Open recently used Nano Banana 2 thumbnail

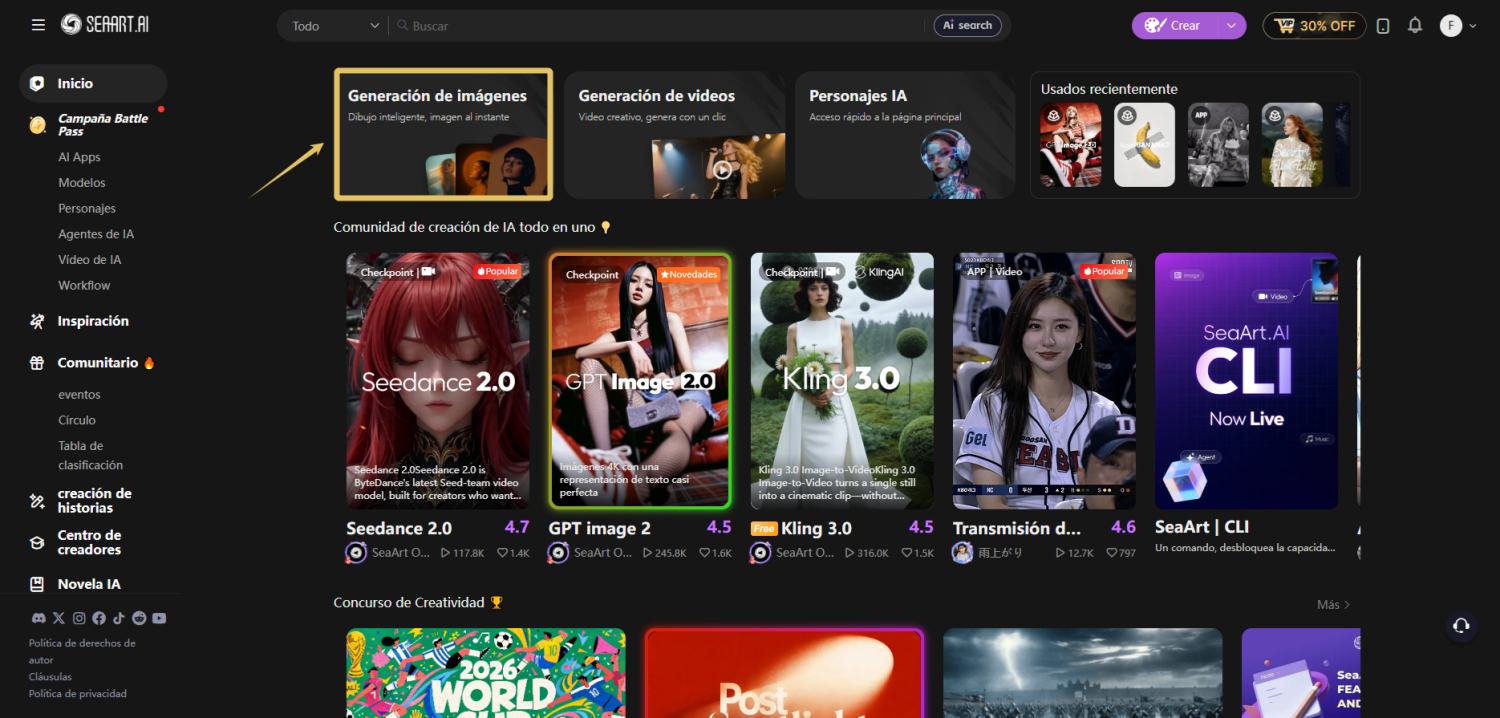click(1144, 145)
